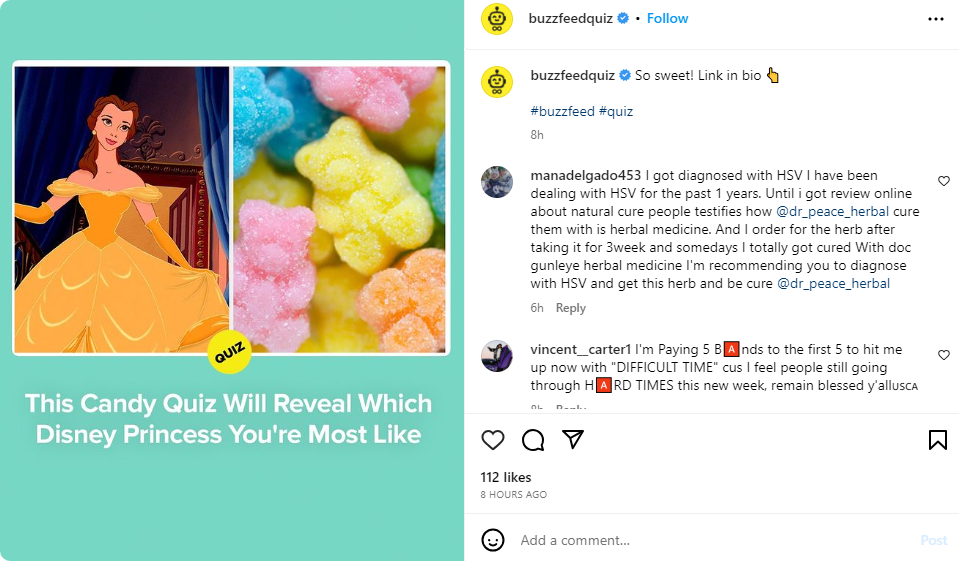Click the candy quiz post image
Viewport: 959px width, 561px height.
pos(232,280)
